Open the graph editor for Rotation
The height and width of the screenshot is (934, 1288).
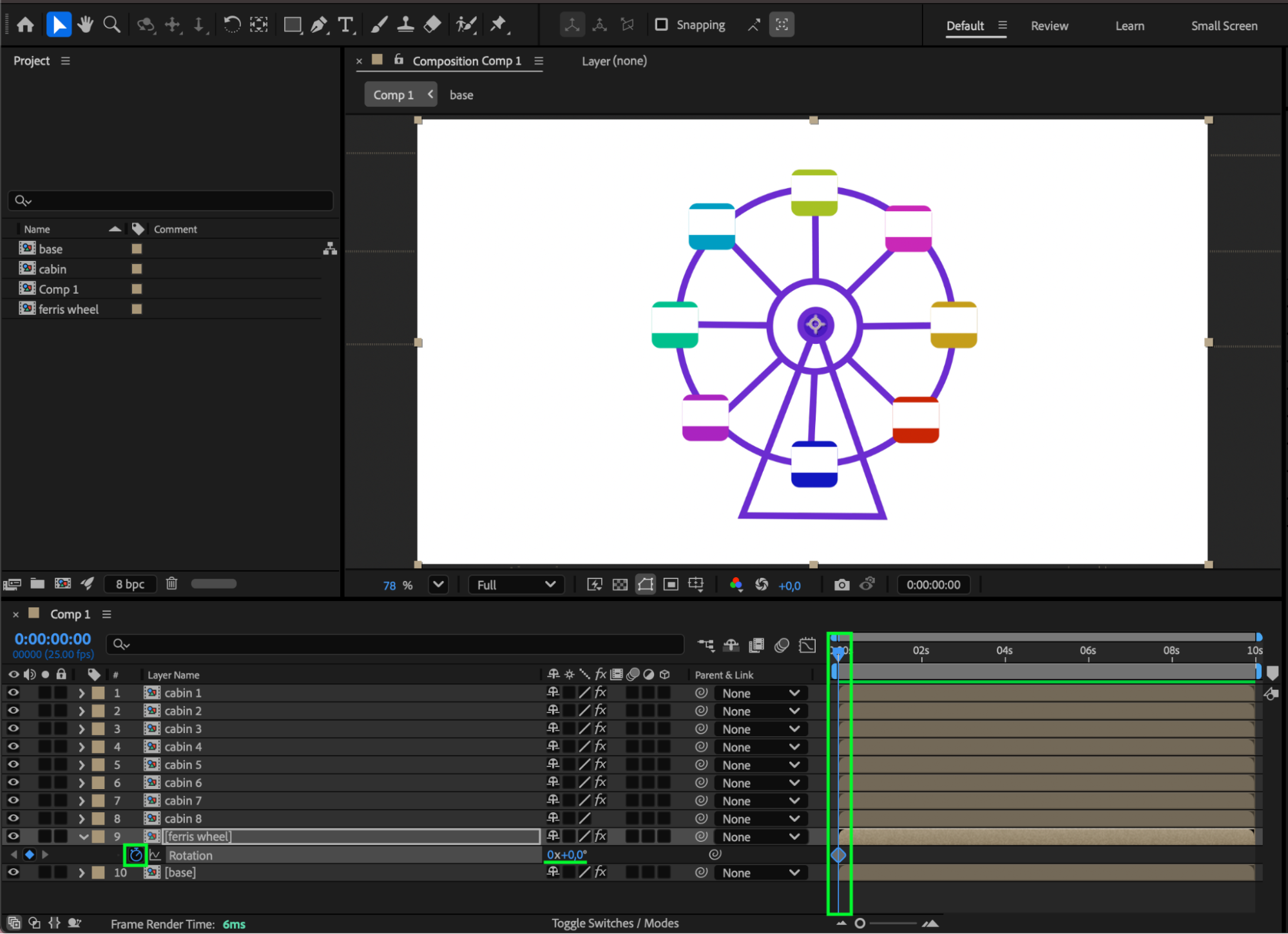(155, 855)
